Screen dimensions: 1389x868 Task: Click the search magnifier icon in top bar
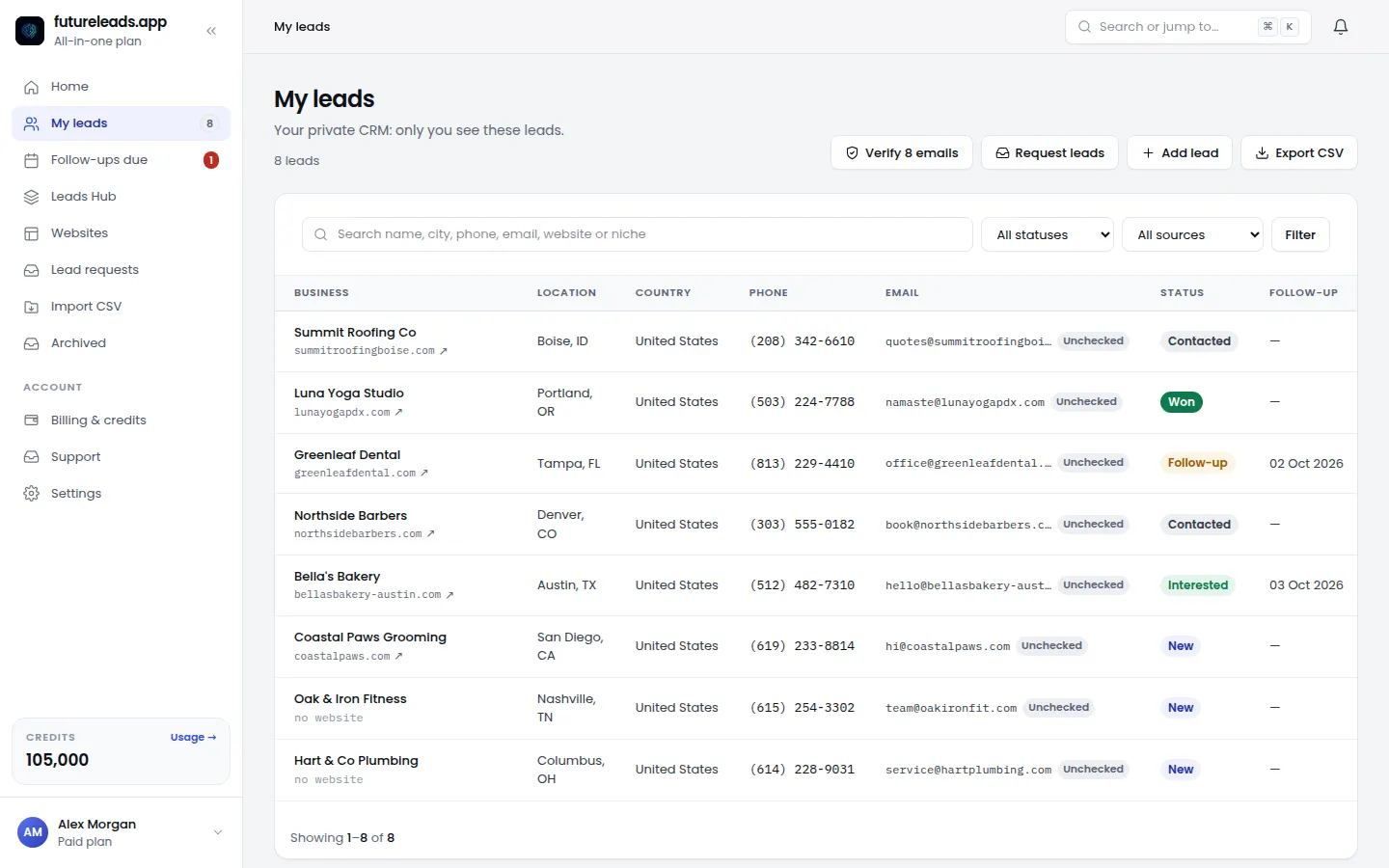(1085, 27)
